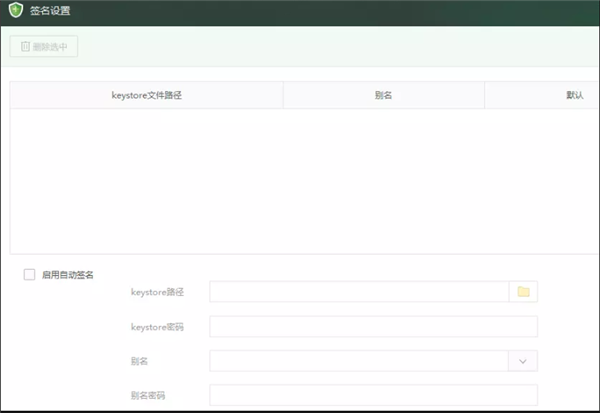Image resolution: width=600 pixels, height=413 pixels.
Task: Open the keystore folder browse icon
Action: [523, 292]
